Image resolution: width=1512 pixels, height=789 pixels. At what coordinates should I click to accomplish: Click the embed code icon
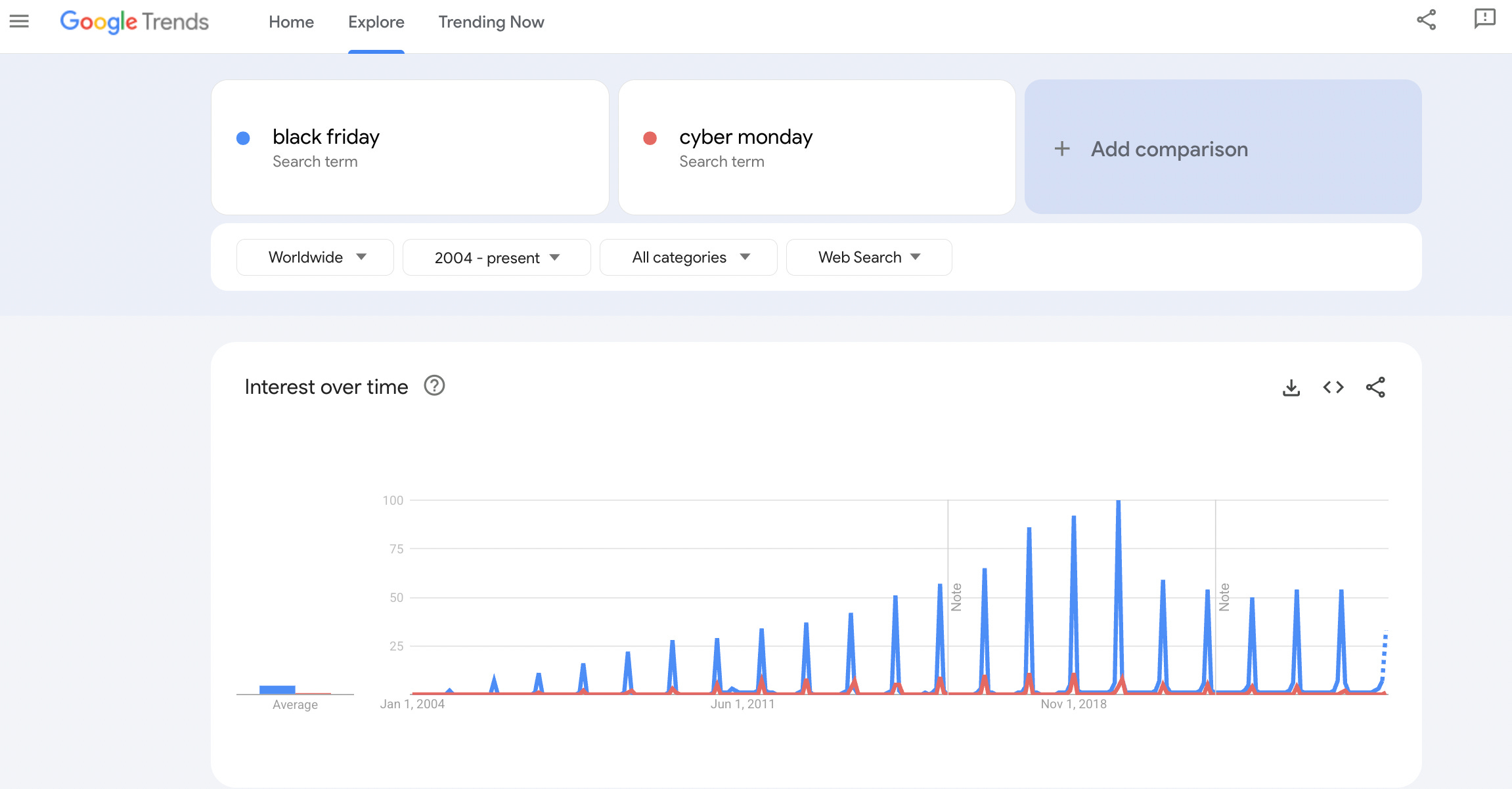(x=1333, y=387)
